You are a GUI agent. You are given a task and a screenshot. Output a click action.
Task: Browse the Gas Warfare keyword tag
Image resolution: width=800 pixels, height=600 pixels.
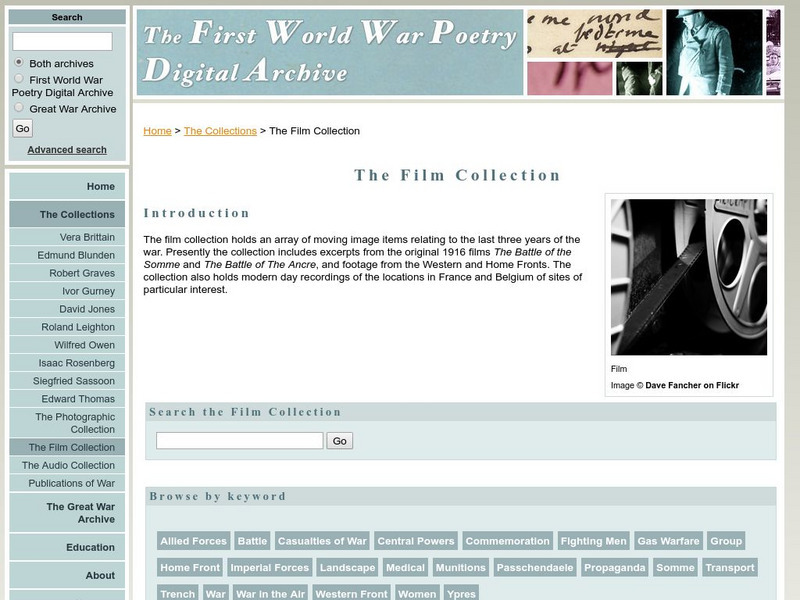pos(668,541)
